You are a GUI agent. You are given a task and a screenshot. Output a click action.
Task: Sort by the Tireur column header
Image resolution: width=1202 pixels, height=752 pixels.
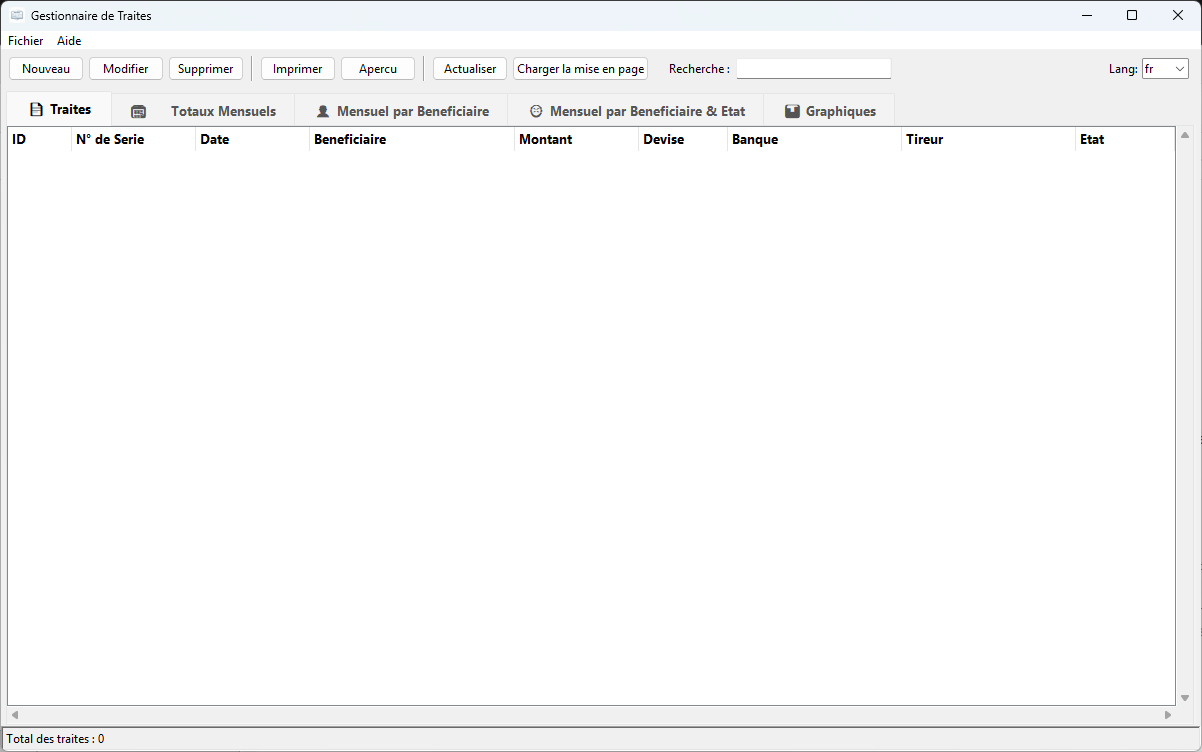pos(989,139)
